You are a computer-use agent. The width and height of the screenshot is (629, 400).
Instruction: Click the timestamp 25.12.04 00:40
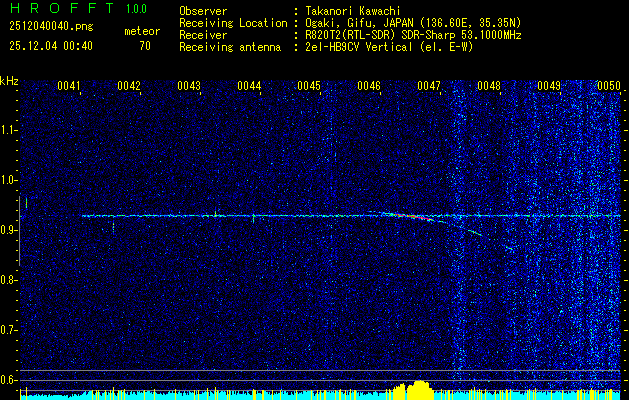point(51,46)
